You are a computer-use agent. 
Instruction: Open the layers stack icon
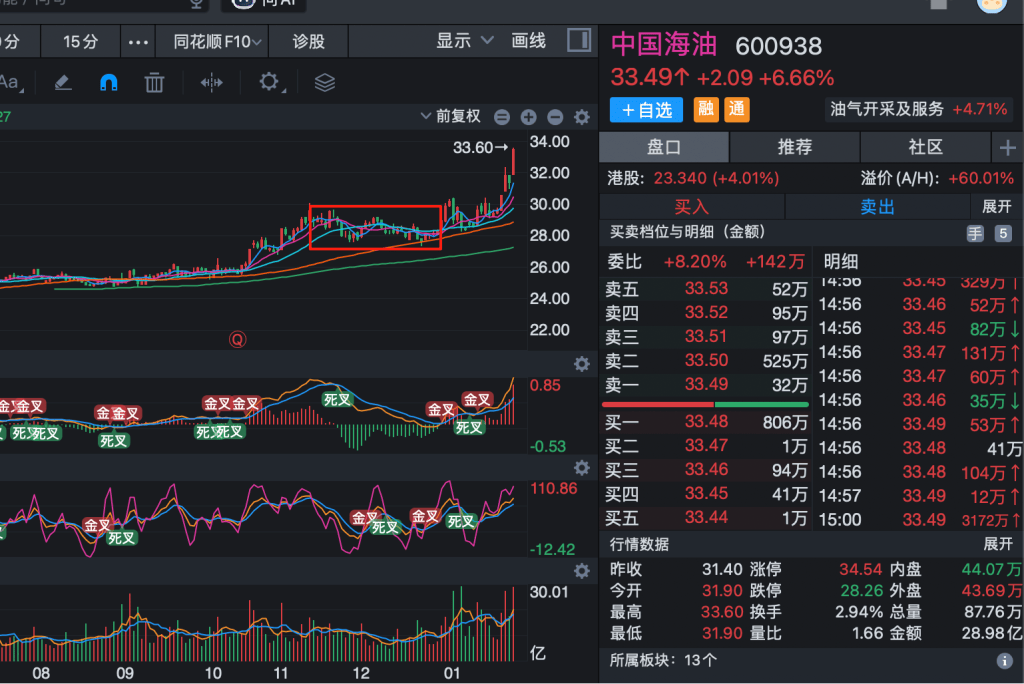[324, 82]
